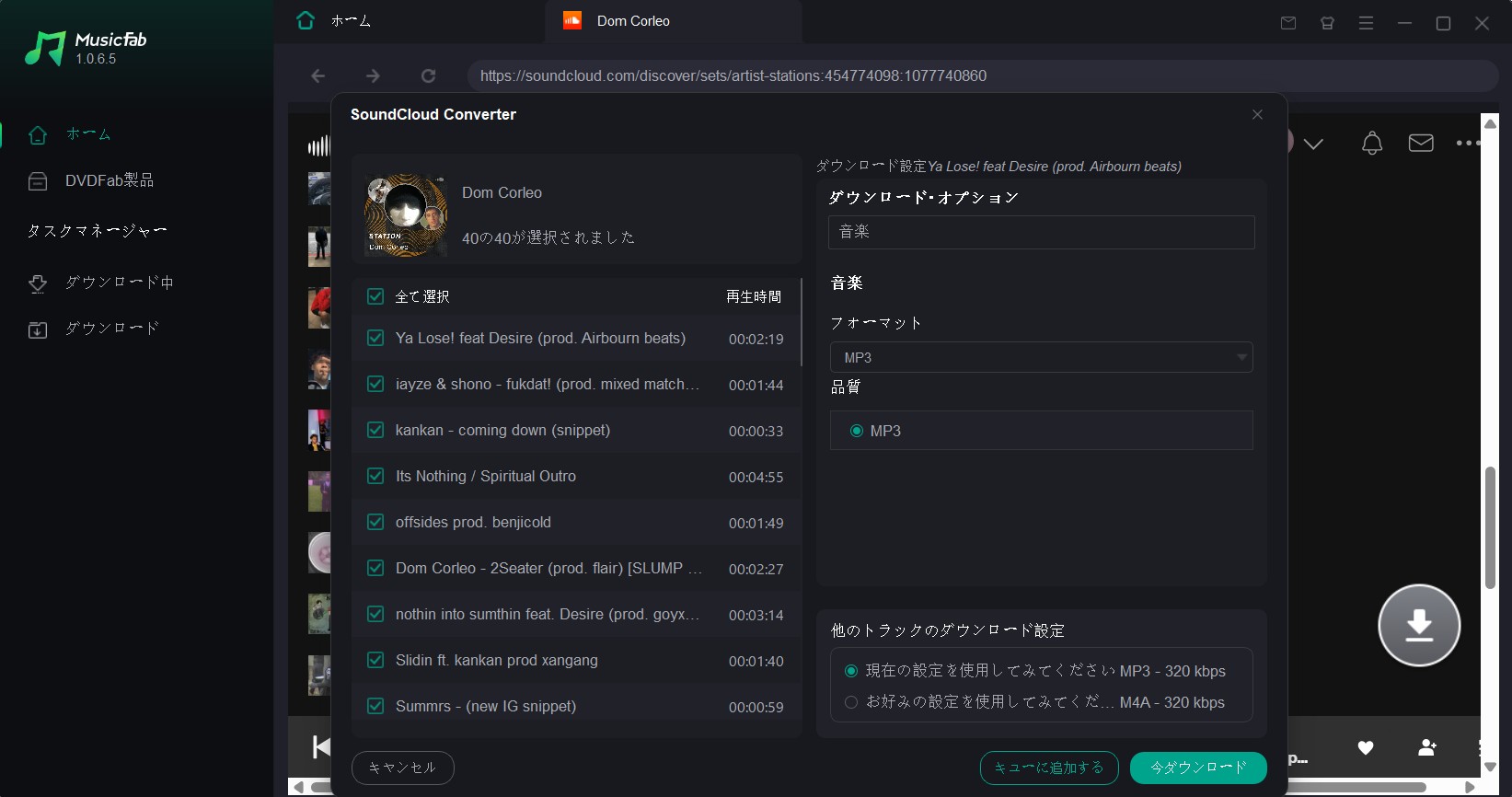Select お好みの設定 M4A - 320 kbps option
This screenshot has height=797, width=1512.
point(851,702)
